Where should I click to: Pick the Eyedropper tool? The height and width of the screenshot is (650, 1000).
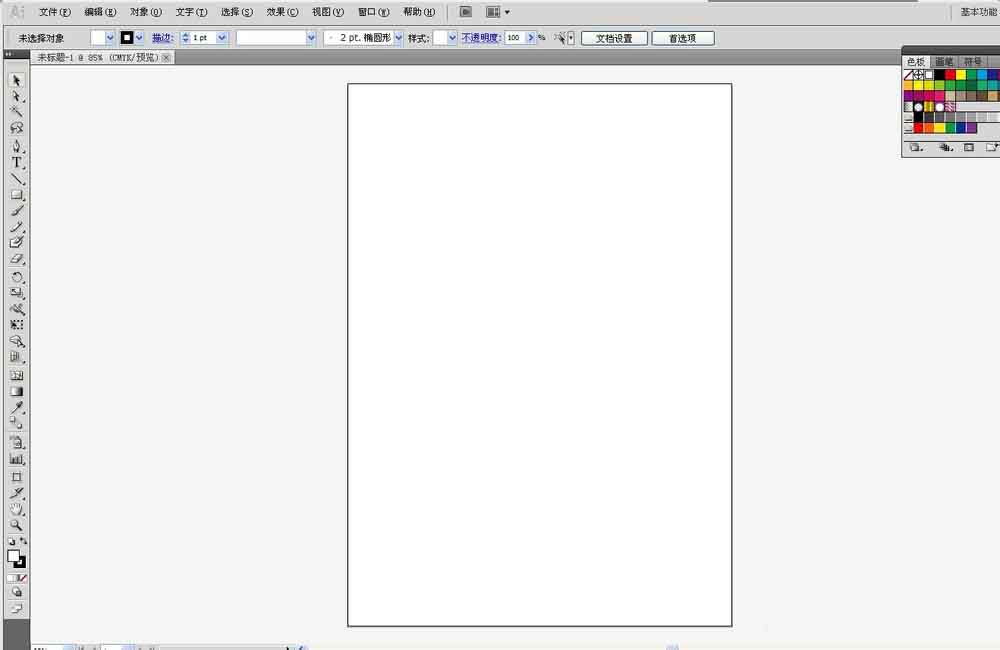[x=17, y=407]
